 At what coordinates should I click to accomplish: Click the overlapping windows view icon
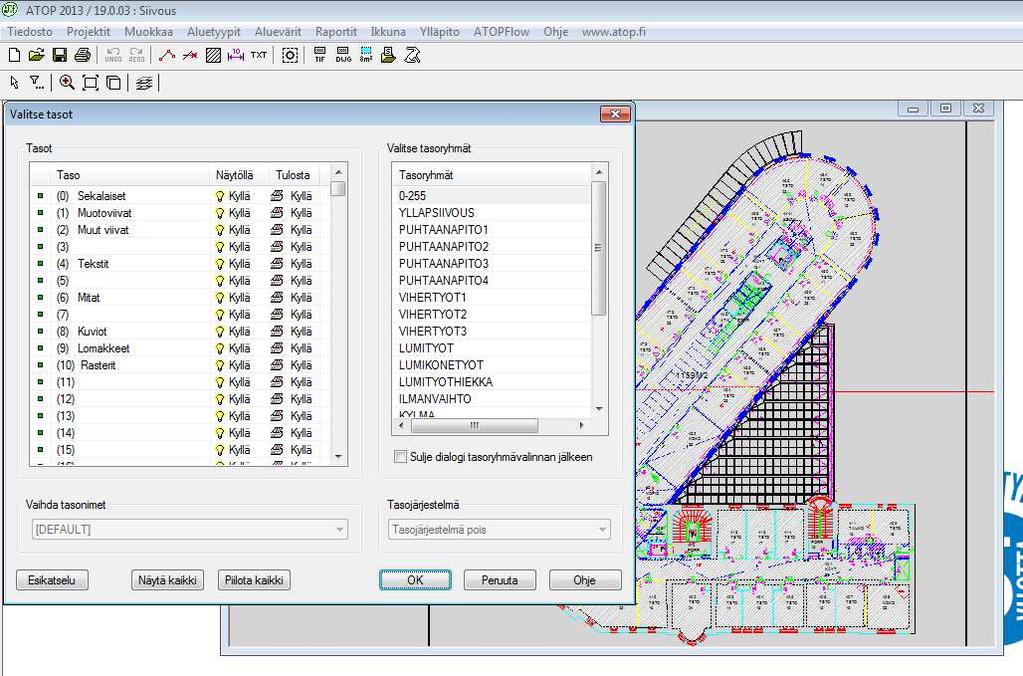tap(114, 83)
